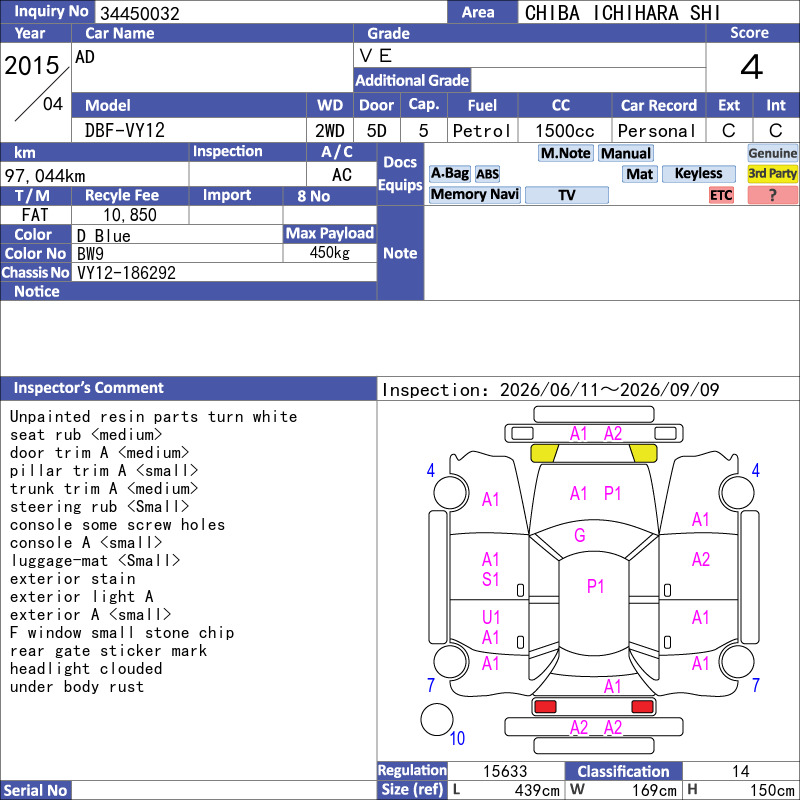Select comment 'console some screw holes'

(117, 525)
